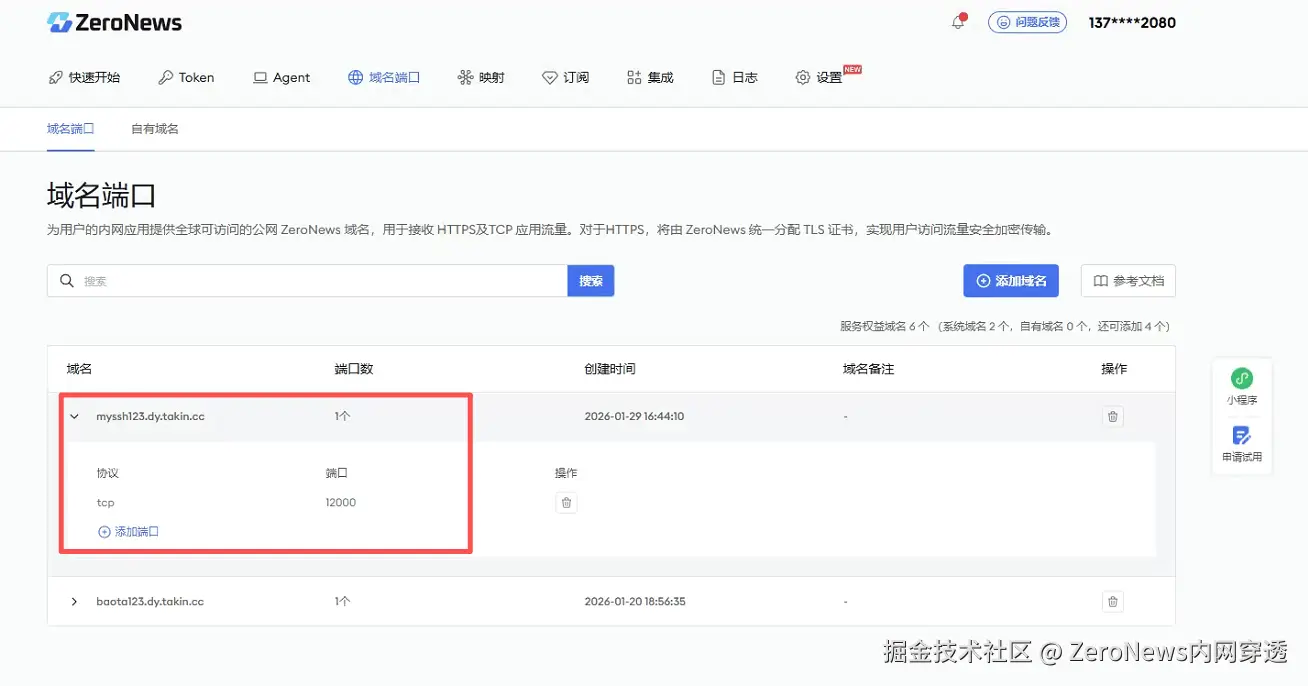
Task: Delete the myssh123.dy.takin.cc domain
Action: [x=1113, y=416]
